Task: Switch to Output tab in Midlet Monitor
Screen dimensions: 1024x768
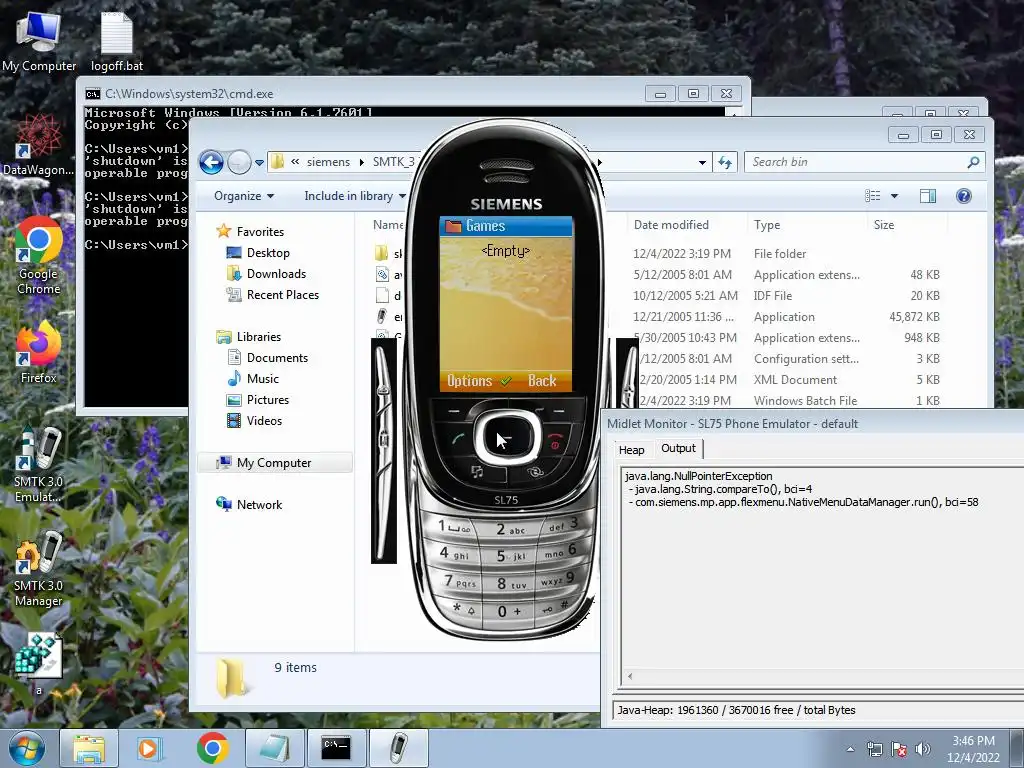Action: pos(678,448)
